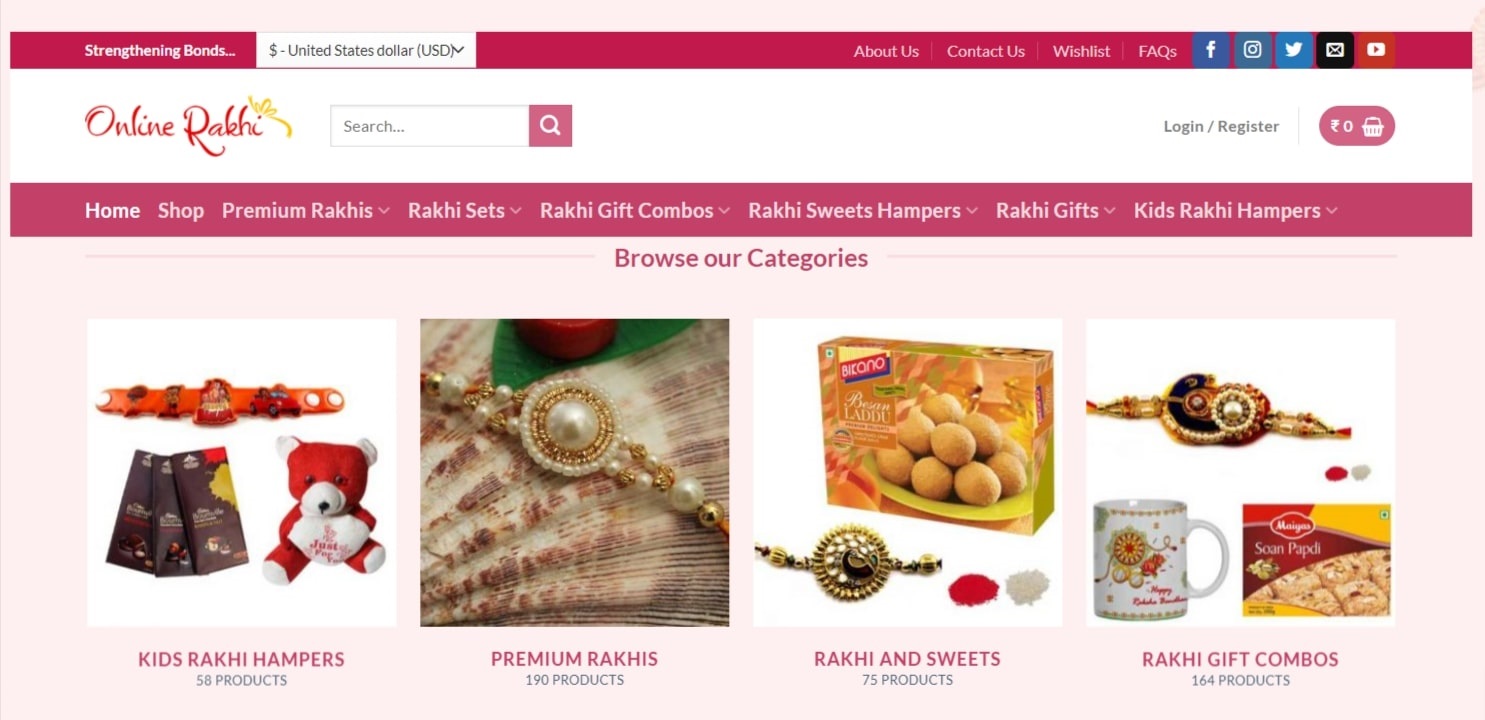Viewport: 1485px width, 720px height.
Task: Click the Login / Register link
Action: 1221,126
